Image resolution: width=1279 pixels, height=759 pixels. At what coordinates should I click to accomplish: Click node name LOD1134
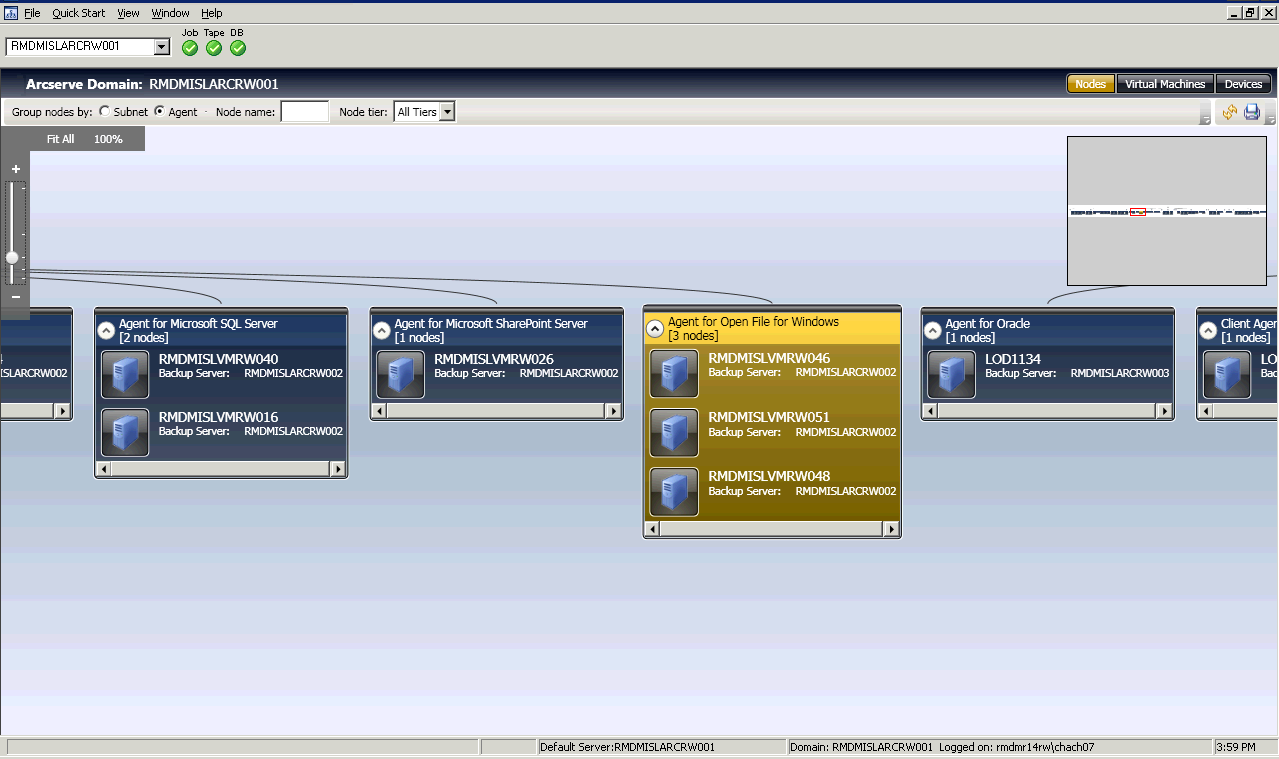tap(1013, 359)
